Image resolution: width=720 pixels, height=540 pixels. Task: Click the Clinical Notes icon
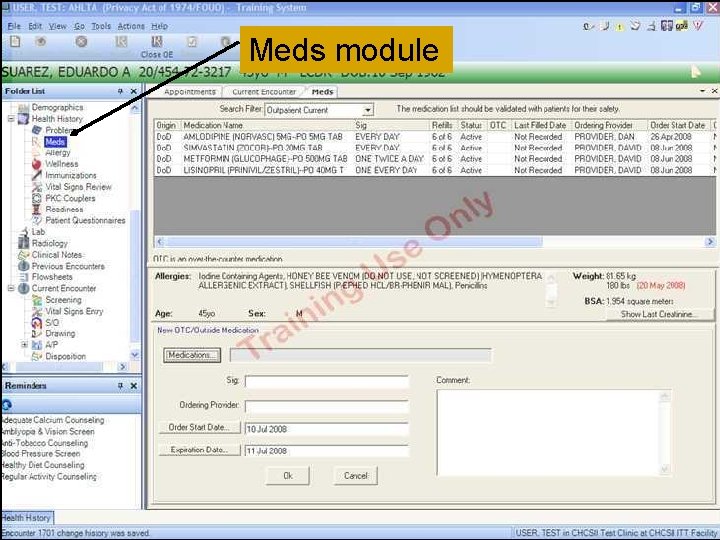point(23,254)
